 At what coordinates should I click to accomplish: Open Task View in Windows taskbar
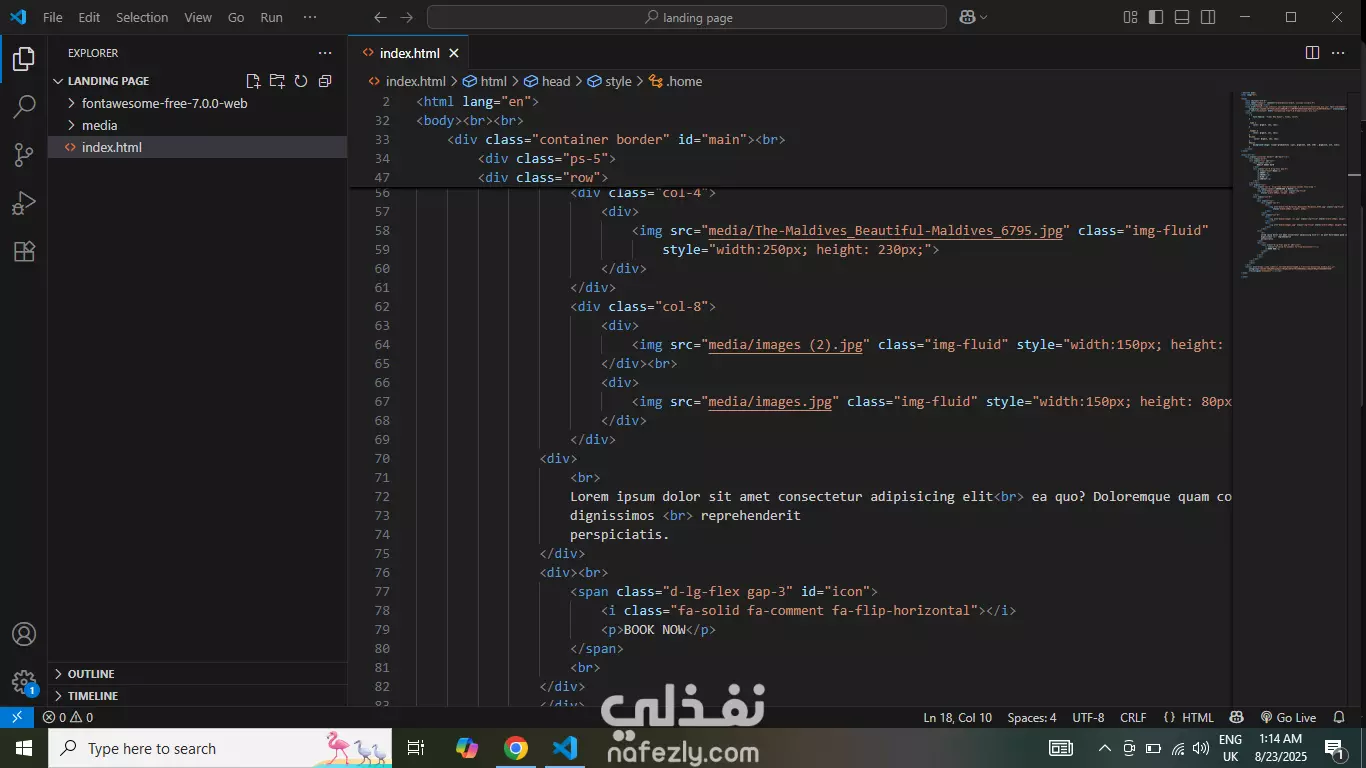[416, 748]
